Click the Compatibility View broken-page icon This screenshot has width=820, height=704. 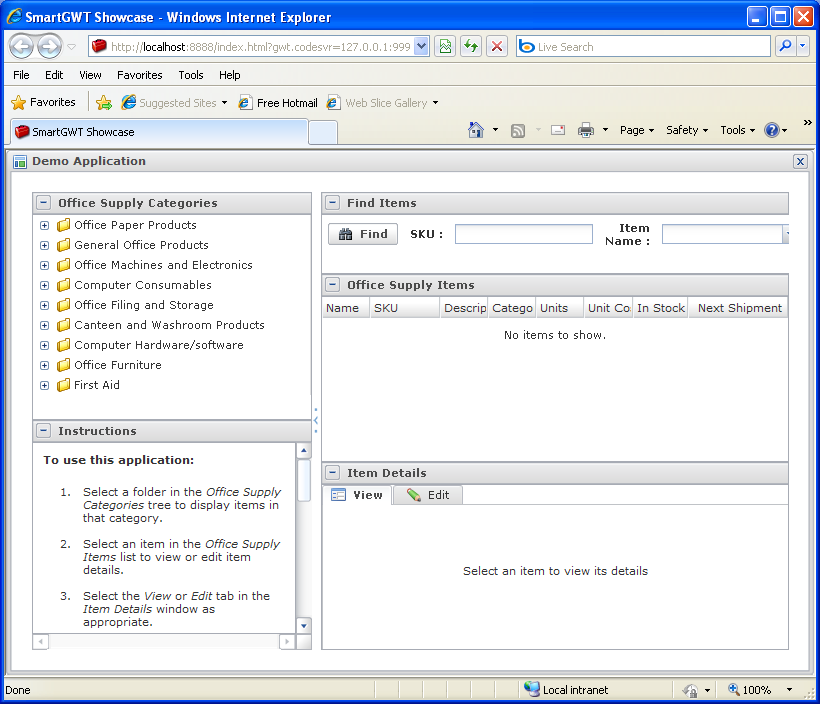click(445, 47)
